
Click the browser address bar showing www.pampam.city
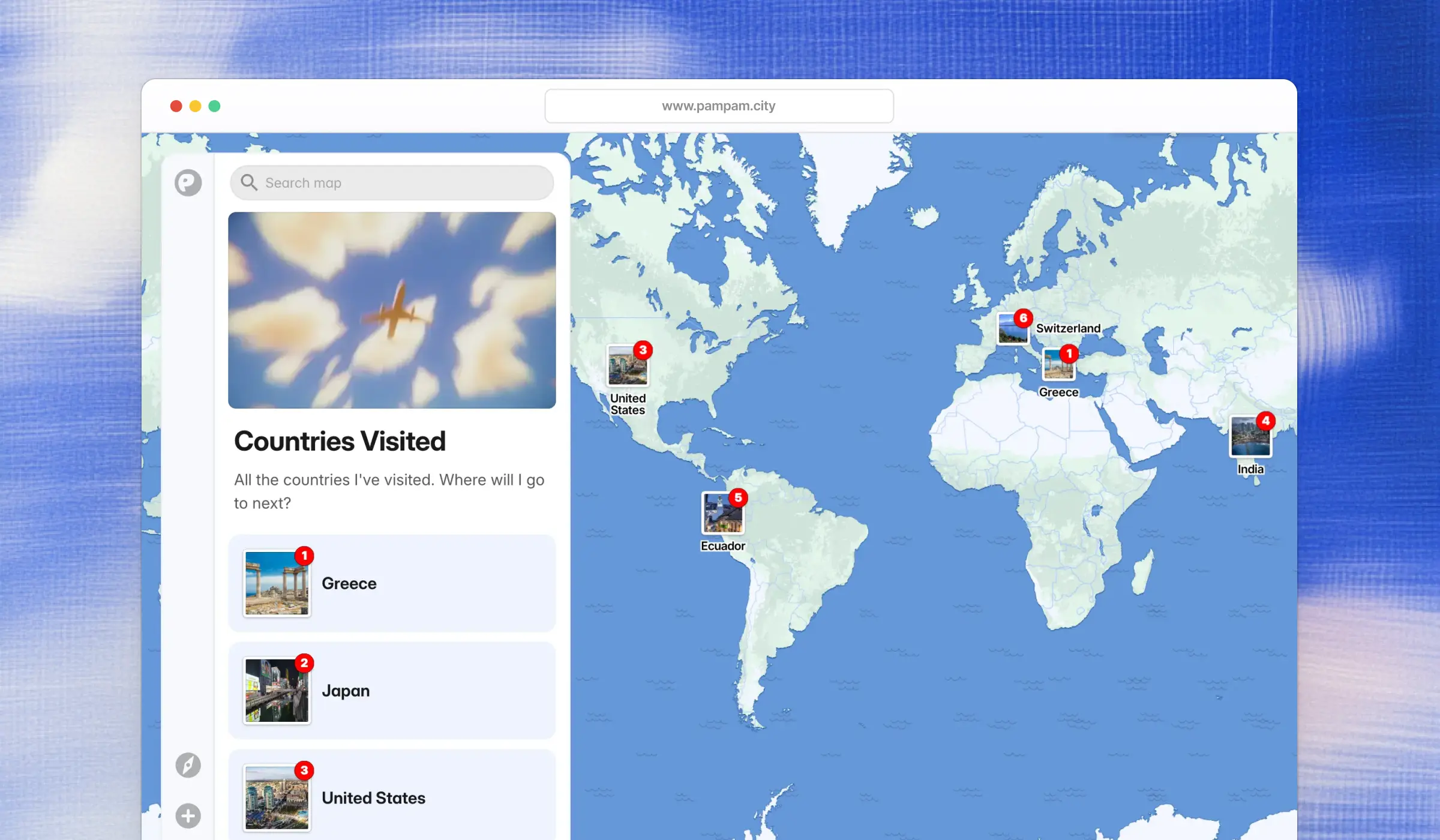(718, 105)
